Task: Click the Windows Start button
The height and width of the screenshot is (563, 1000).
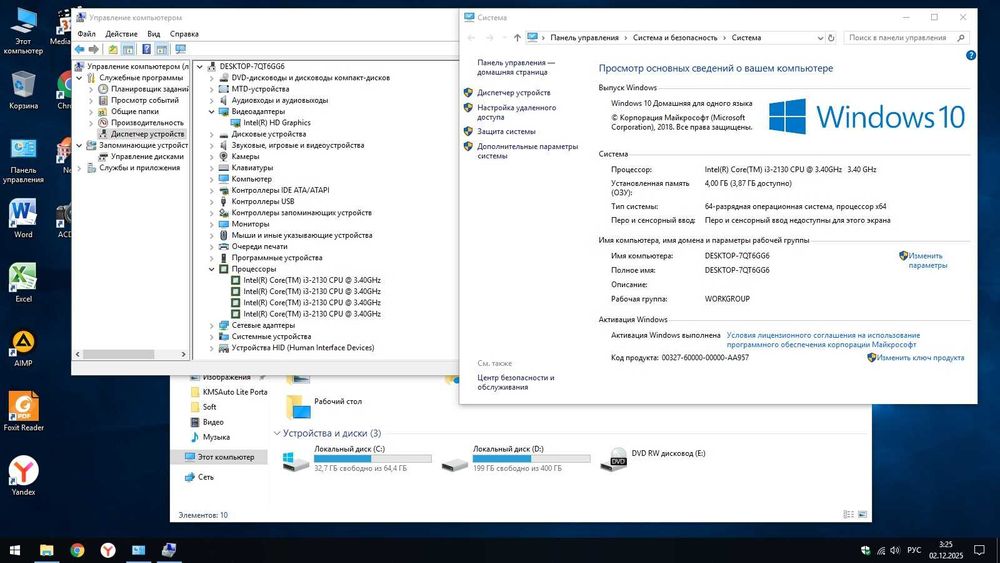Action: [15, 550]
